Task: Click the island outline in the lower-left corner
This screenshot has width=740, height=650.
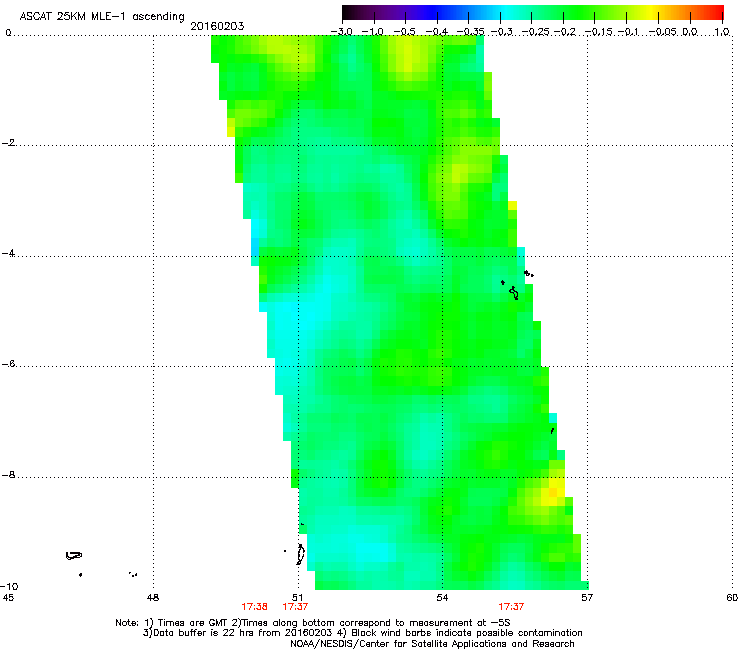Action: click(x=74, y=555)
